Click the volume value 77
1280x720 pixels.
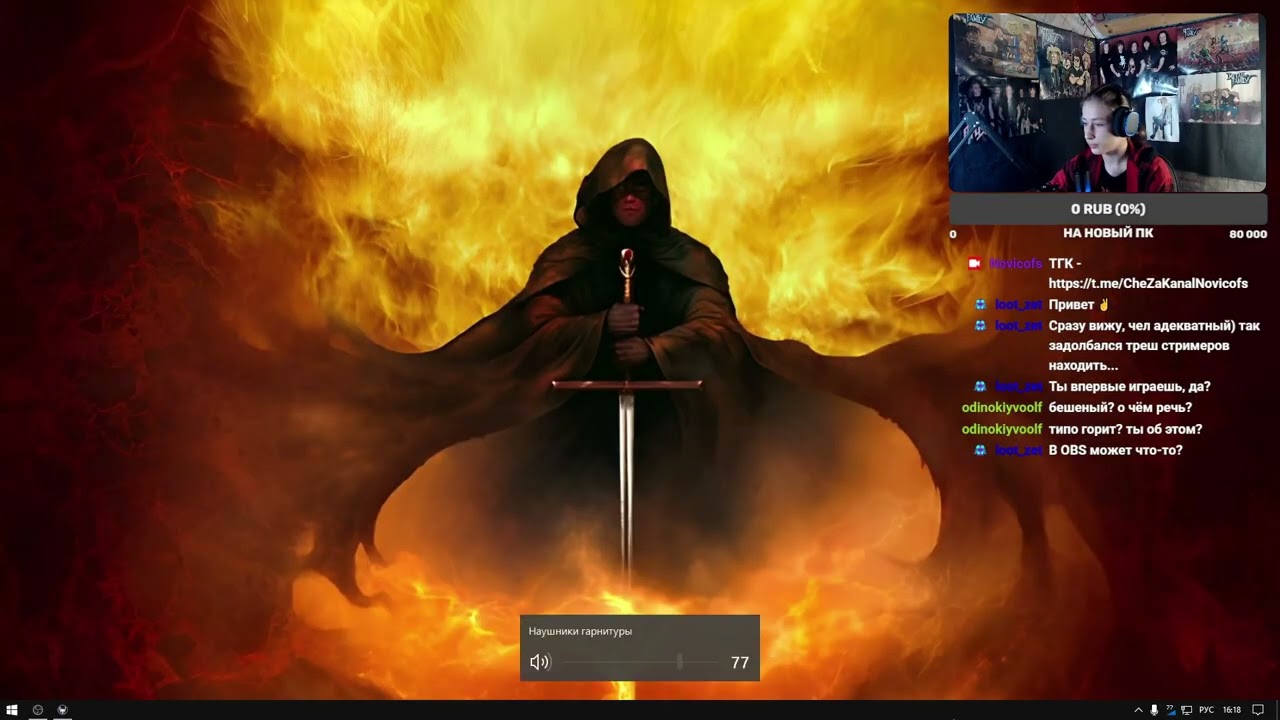(x=740, y=662)
